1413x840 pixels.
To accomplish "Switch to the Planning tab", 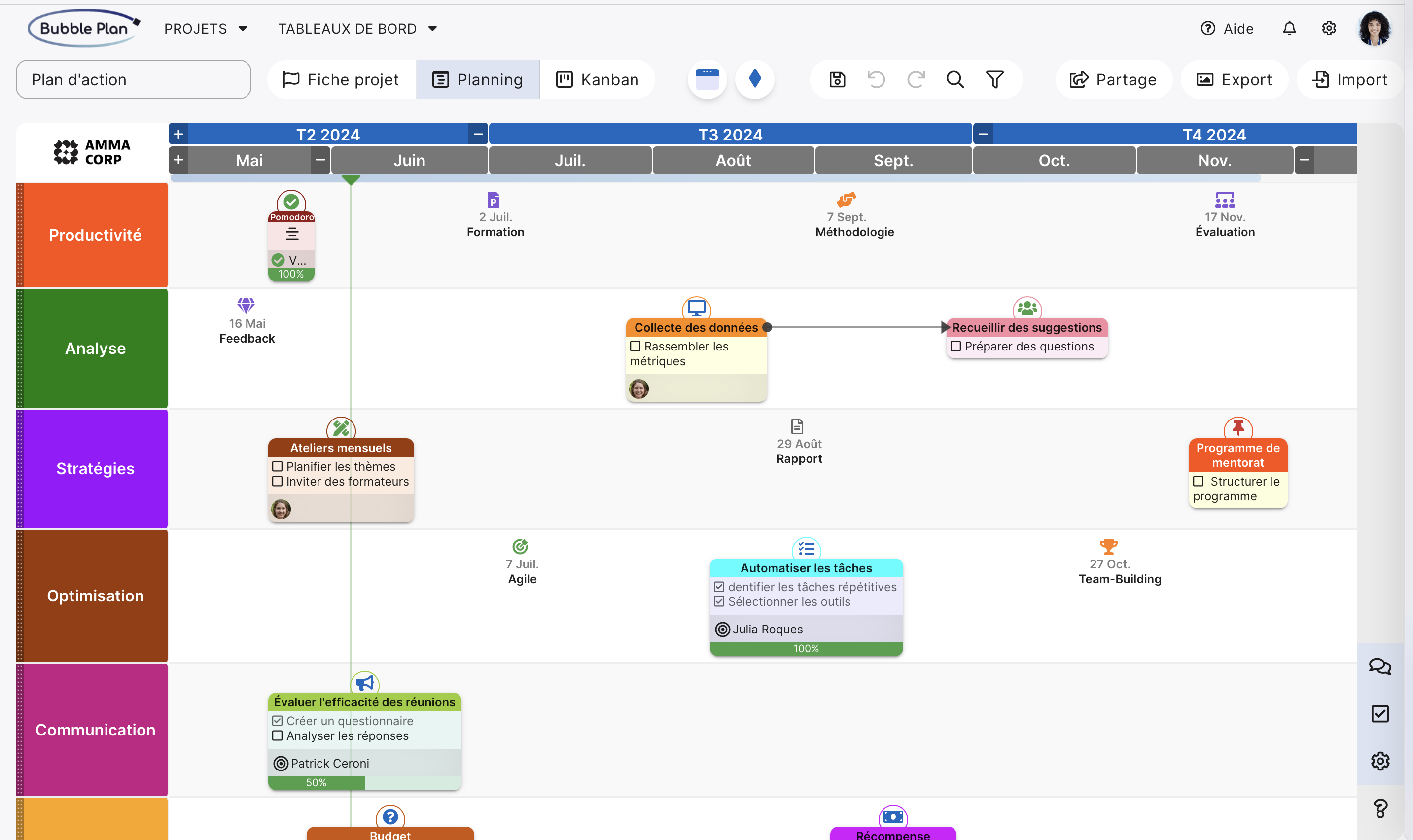I will point(478,80).
